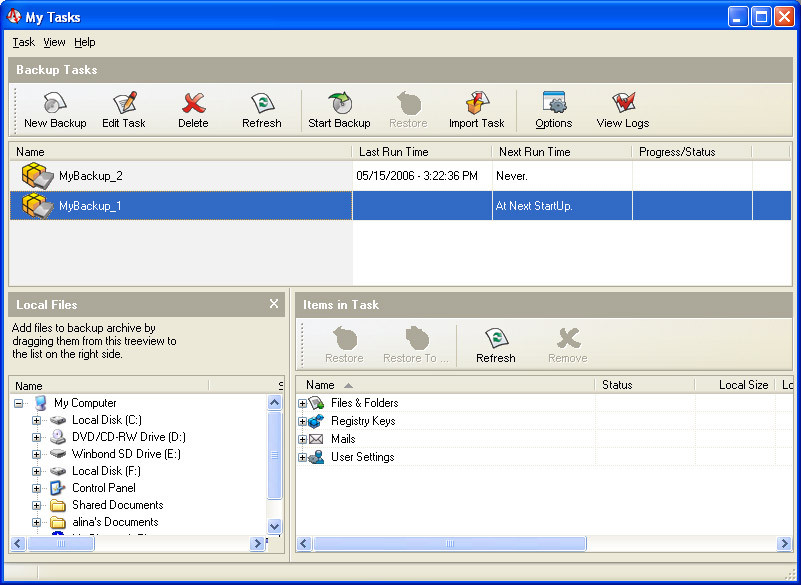Expand DVD/CD-RW Drive (D:) node

coord(36,437)
